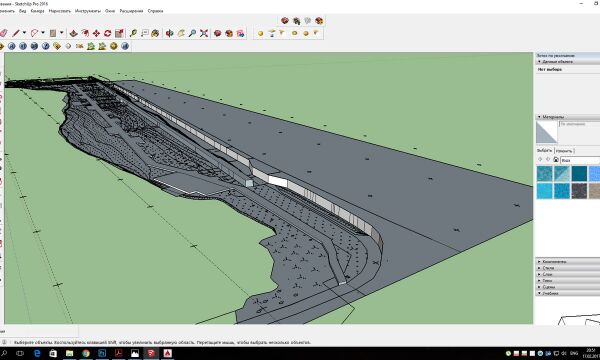Open File Explorer from taskbar
Screen dimensions: 600x360
[x=70, y=353]
